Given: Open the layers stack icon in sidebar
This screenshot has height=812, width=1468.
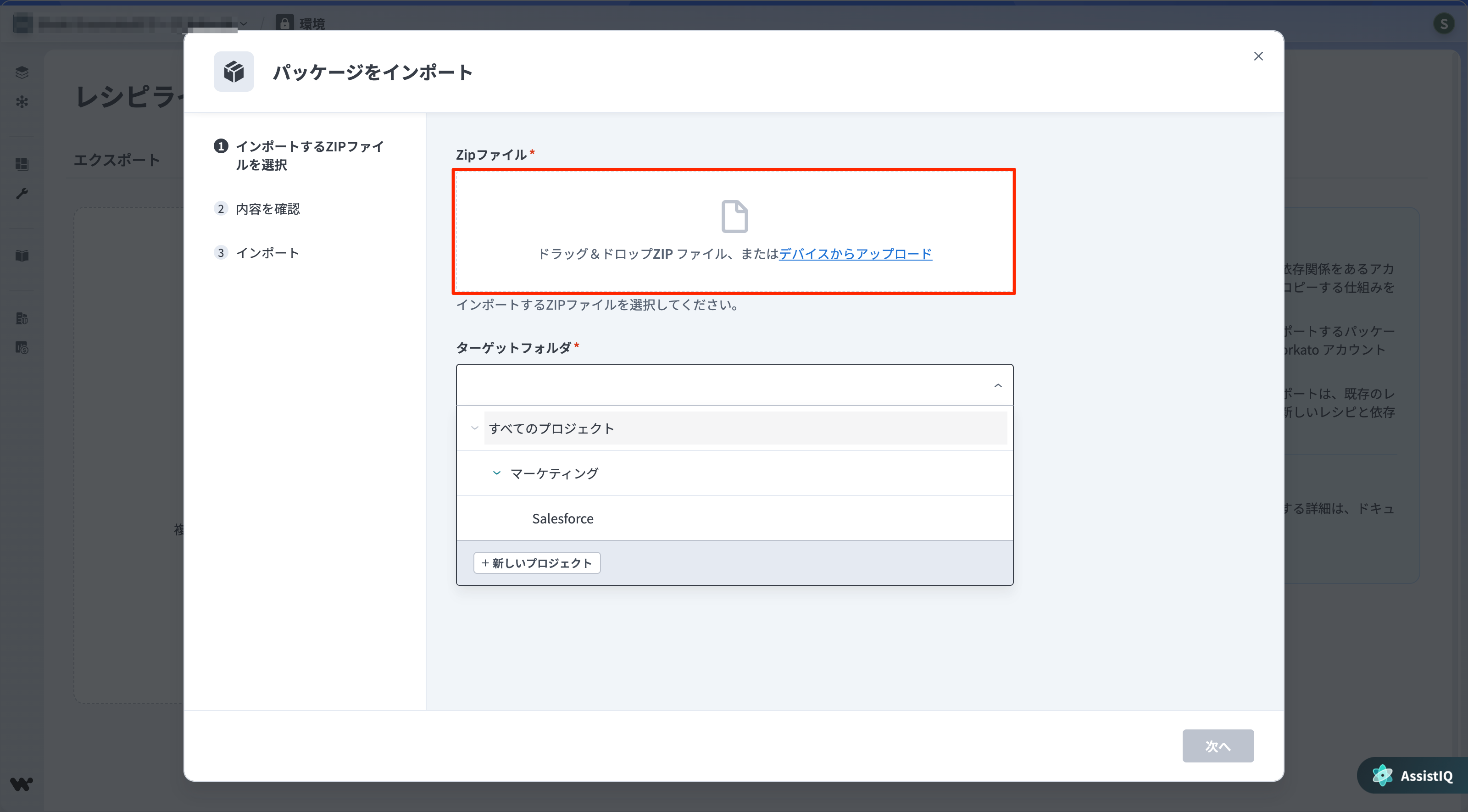Looking at the screenshot, I should 22,72.
